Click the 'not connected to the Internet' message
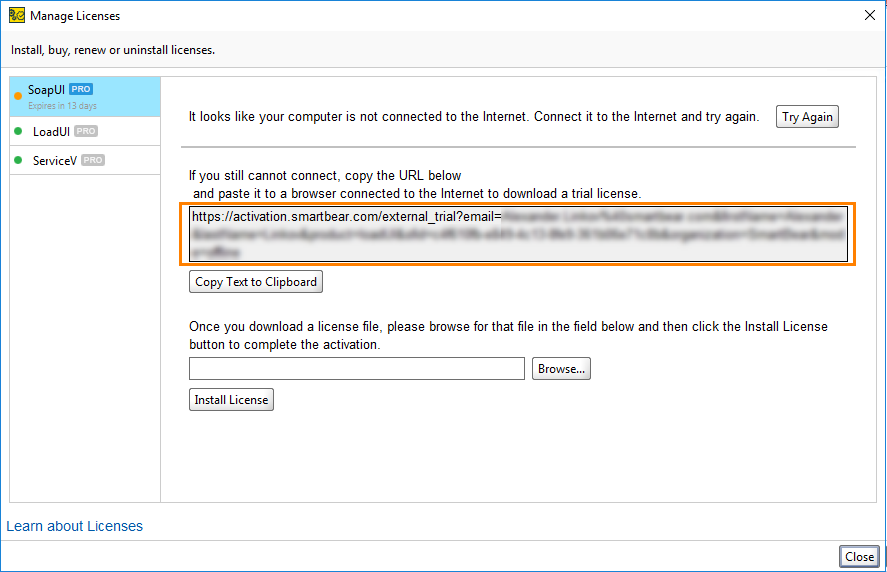This screenshot has width=887, height=572. click(473, 117)
